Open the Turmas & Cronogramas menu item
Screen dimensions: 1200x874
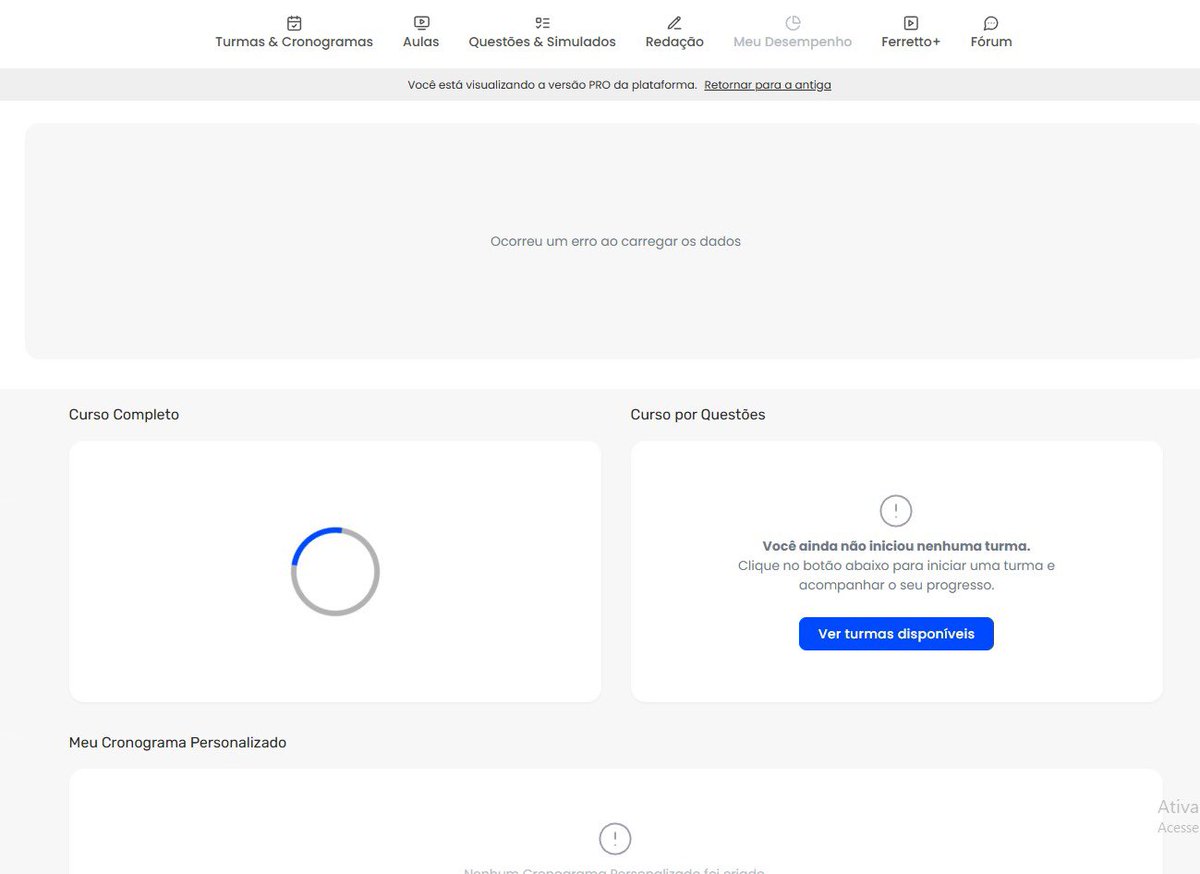tap(294, 42)
